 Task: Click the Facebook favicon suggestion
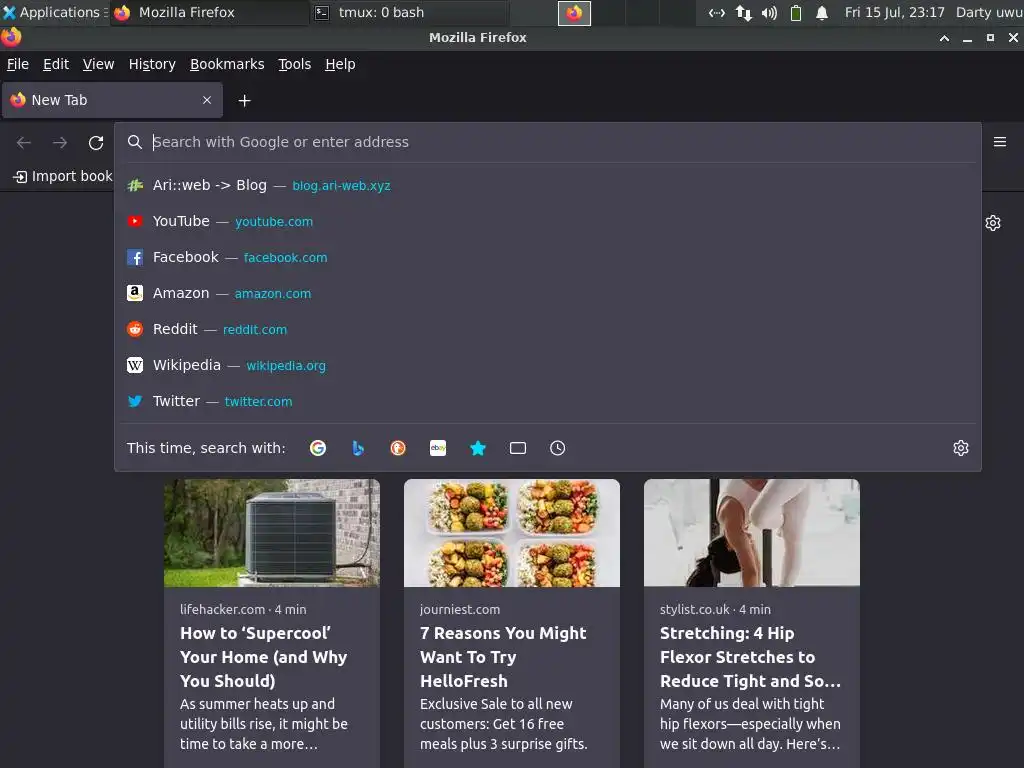135,257
